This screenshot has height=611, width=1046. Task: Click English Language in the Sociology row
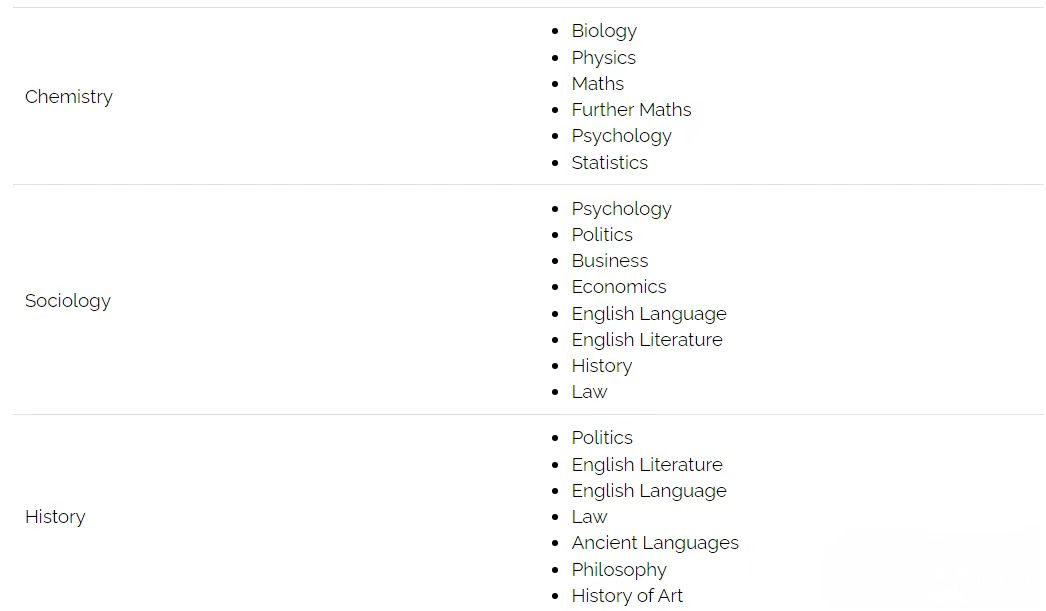point(648,314)
